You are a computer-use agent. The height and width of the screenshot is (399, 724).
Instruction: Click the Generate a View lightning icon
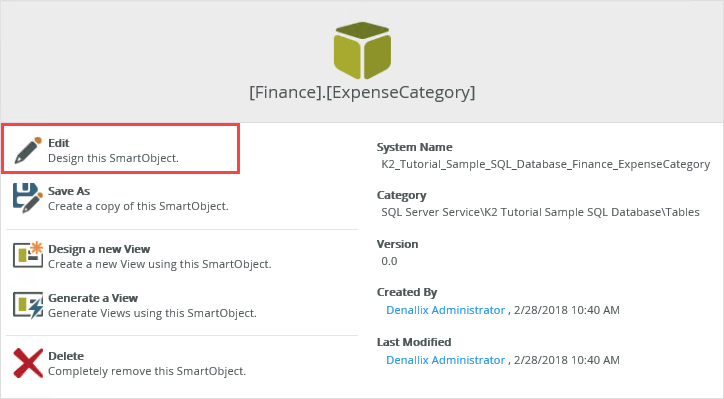click(x=28, y=304)
